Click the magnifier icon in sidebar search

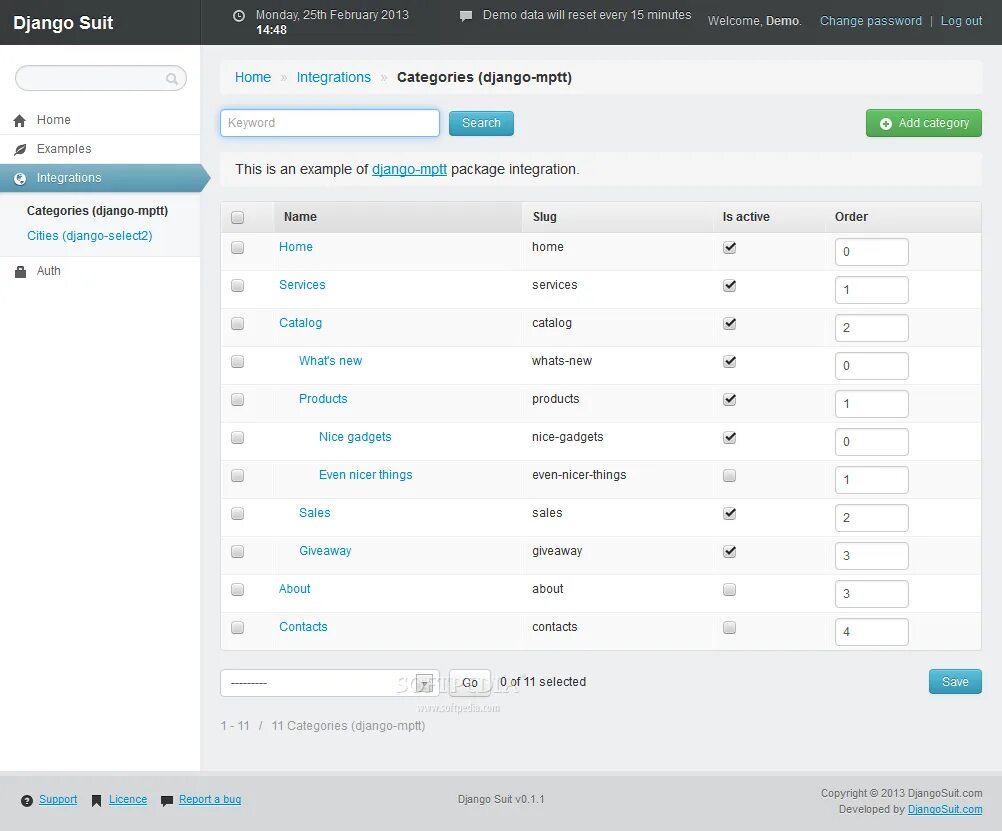click(x=171, y=79)
